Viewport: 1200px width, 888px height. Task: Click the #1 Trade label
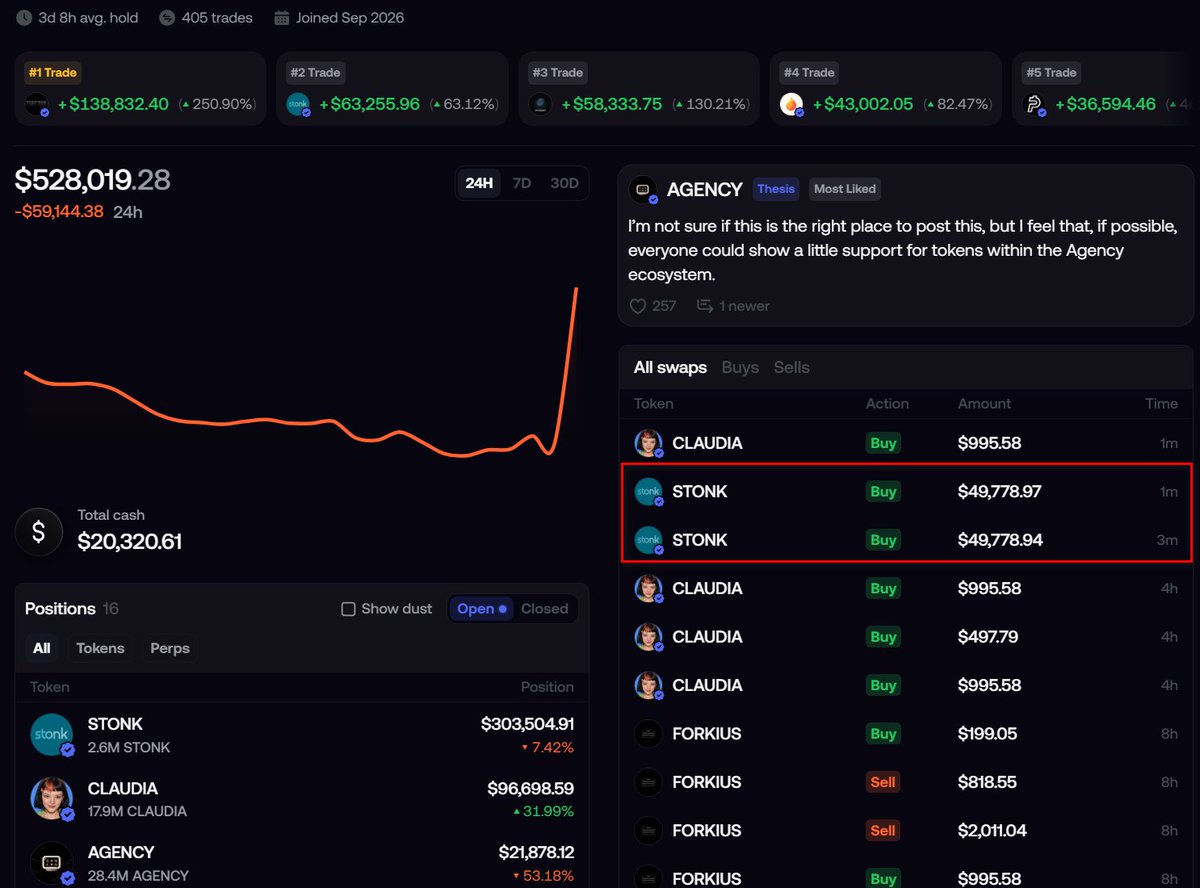pyautogui.click(x=54, y=73)
